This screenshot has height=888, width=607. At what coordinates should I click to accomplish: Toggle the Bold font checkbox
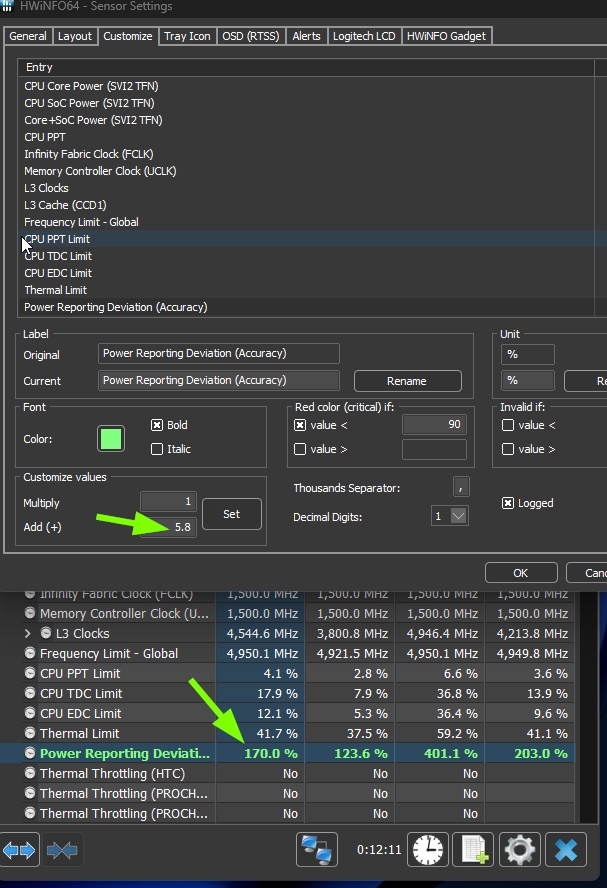pos(157,425)
